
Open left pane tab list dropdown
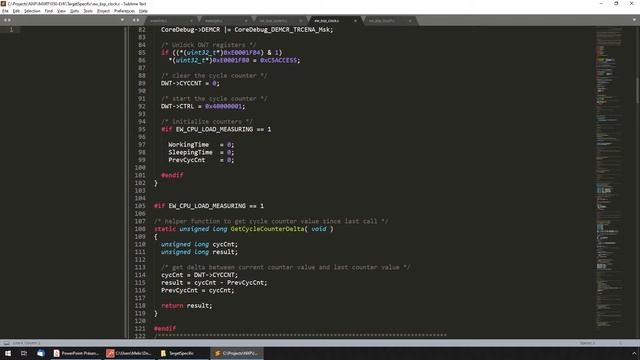(122, 20)
